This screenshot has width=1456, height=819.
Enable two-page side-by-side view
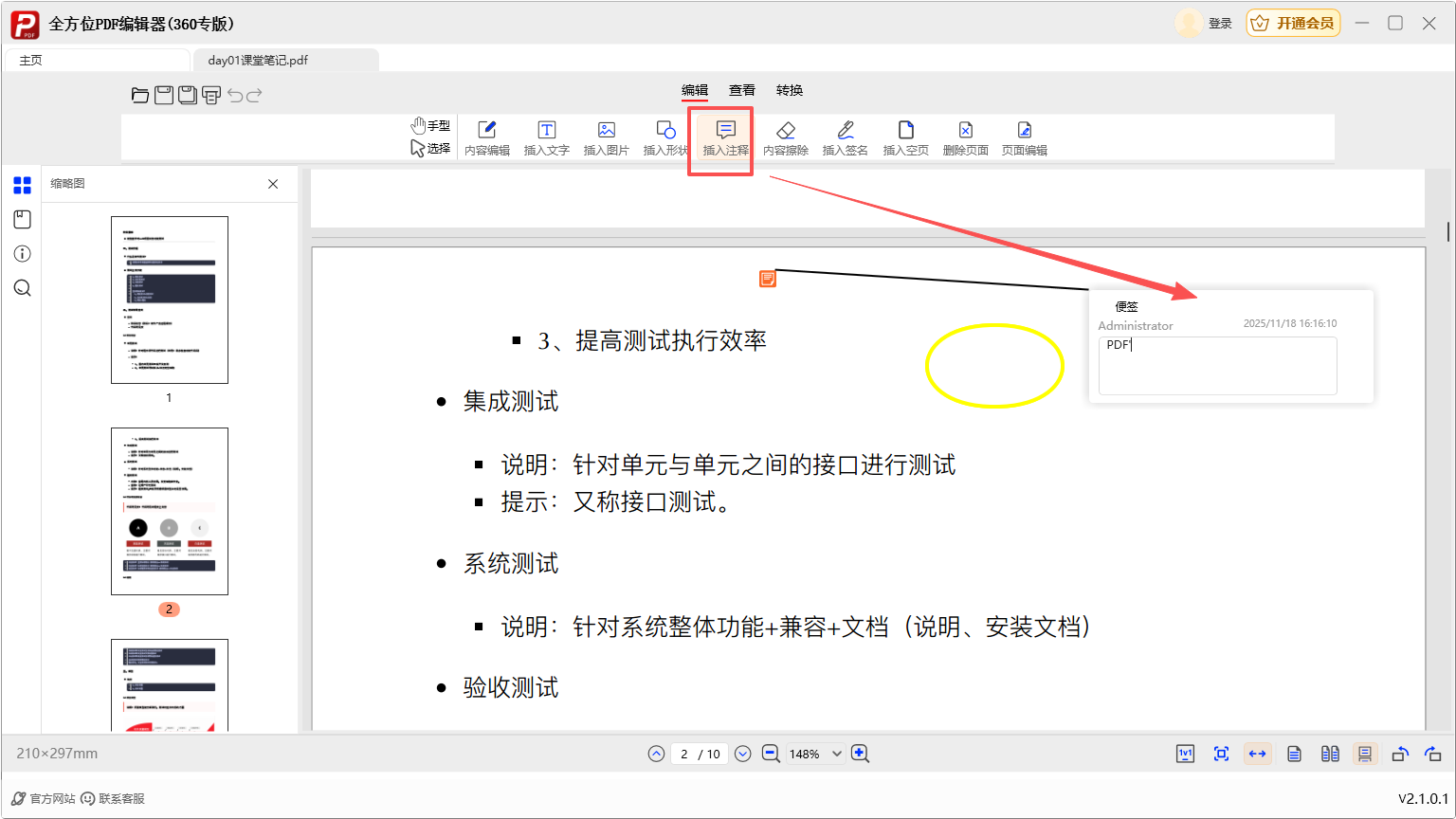[x=1330, y=754]
